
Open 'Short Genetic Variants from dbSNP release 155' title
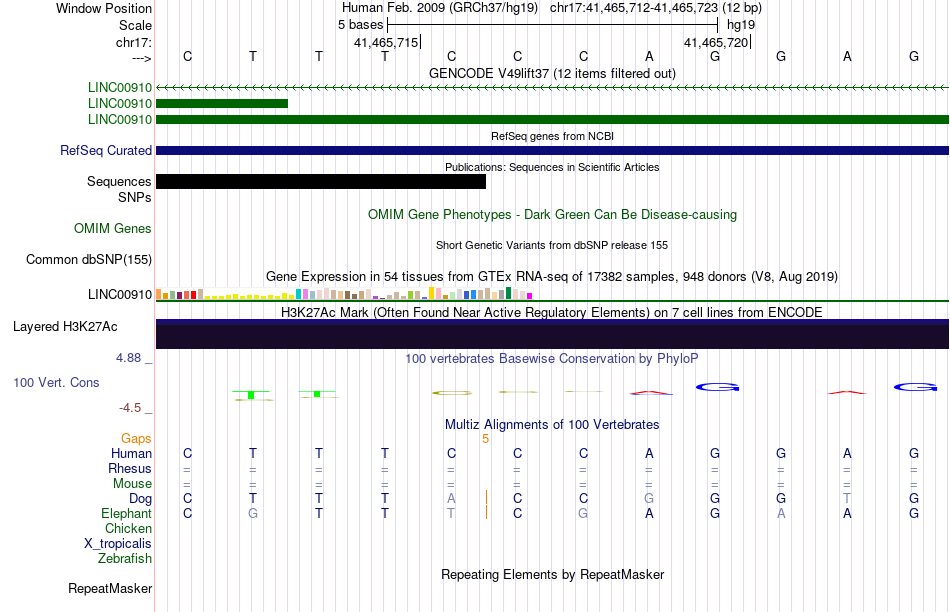click(552, 245)
